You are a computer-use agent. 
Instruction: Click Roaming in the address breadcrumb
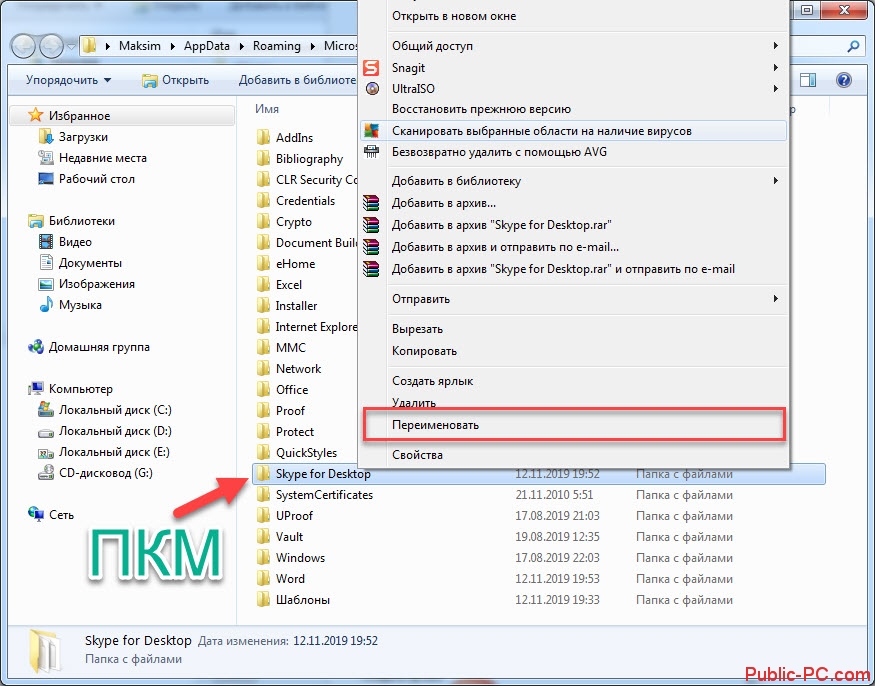tap(277, 46)
